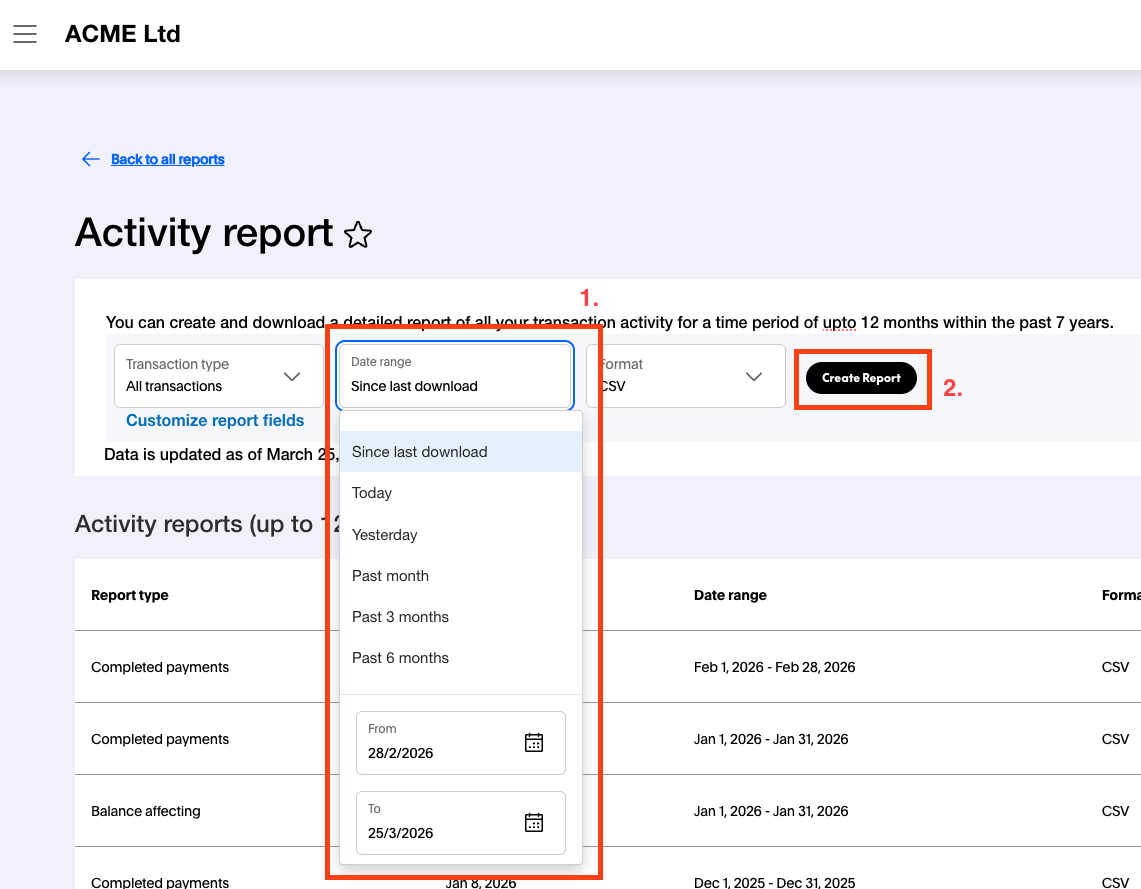Click the ACME Ltd header logo
The height and width of the screenshot is (889, 1141).
click(123, 33)
